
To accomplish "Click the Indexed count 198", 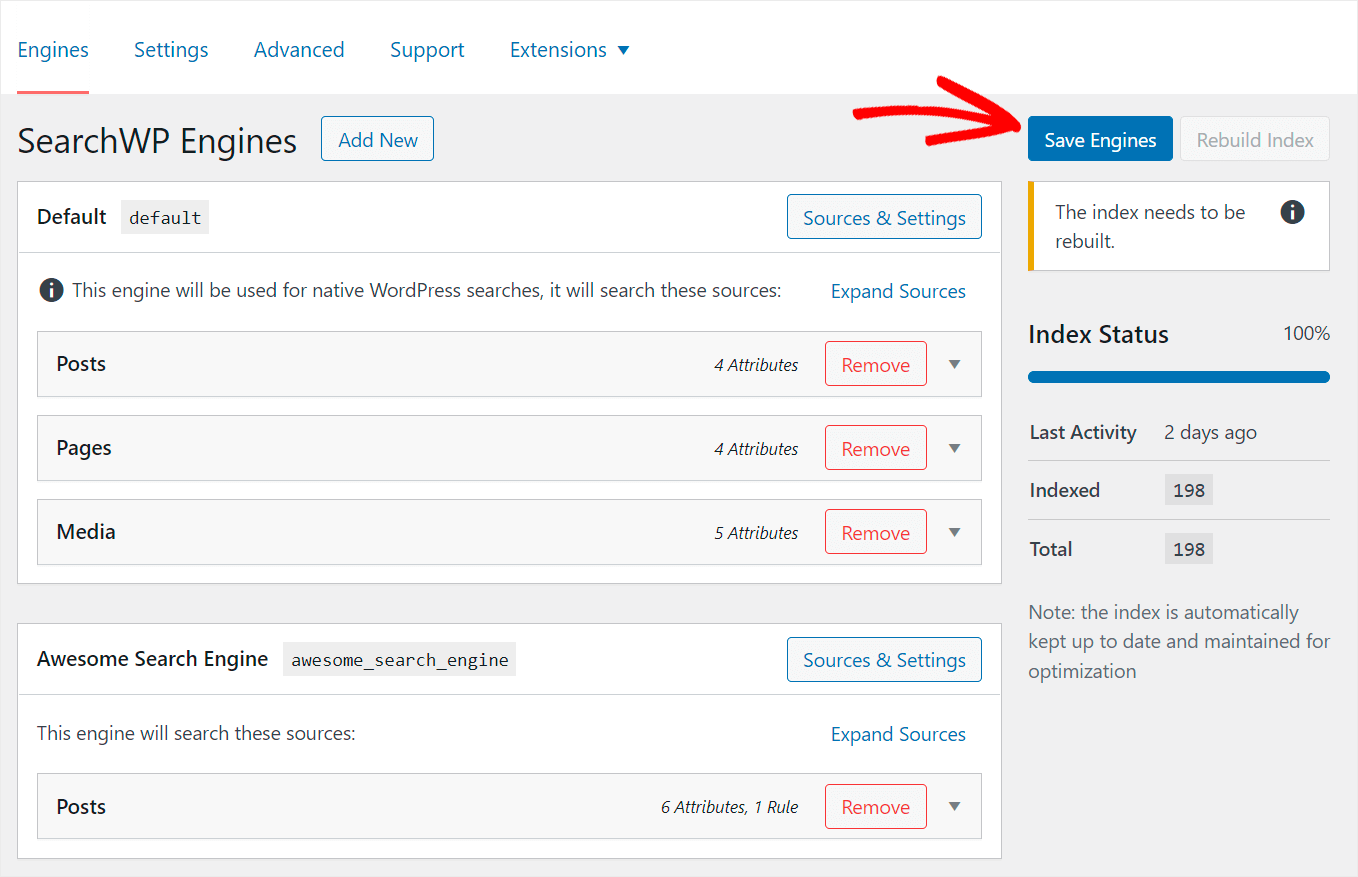I will click(1189, 490).
